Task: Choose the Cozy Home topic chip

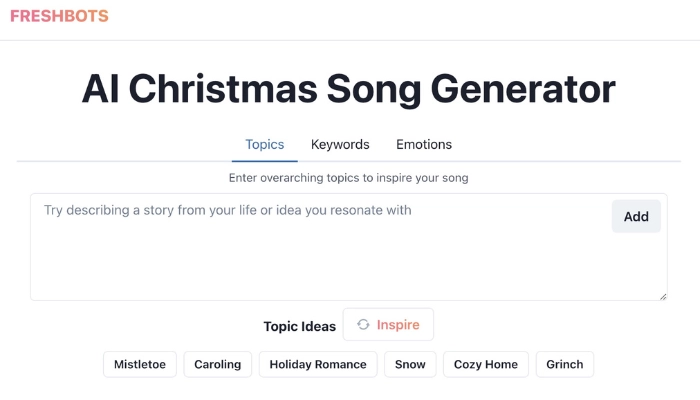Action: click(486, 365)
